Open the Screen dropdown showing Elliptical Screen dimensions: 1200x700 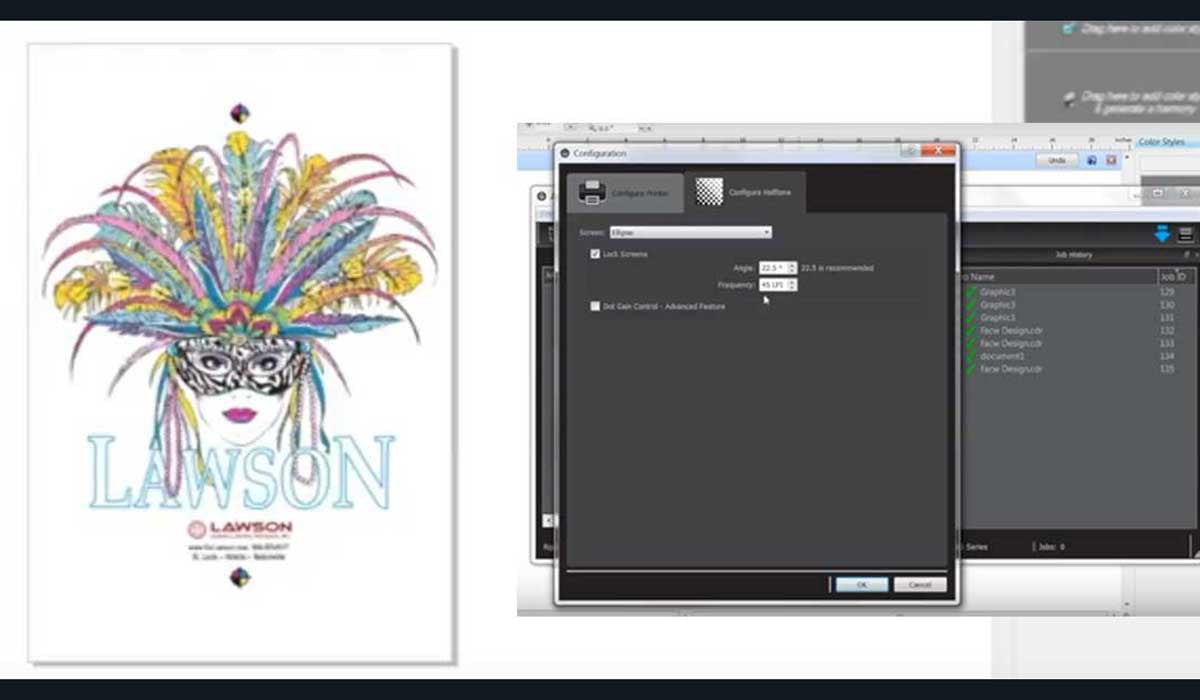click(767, 232)
